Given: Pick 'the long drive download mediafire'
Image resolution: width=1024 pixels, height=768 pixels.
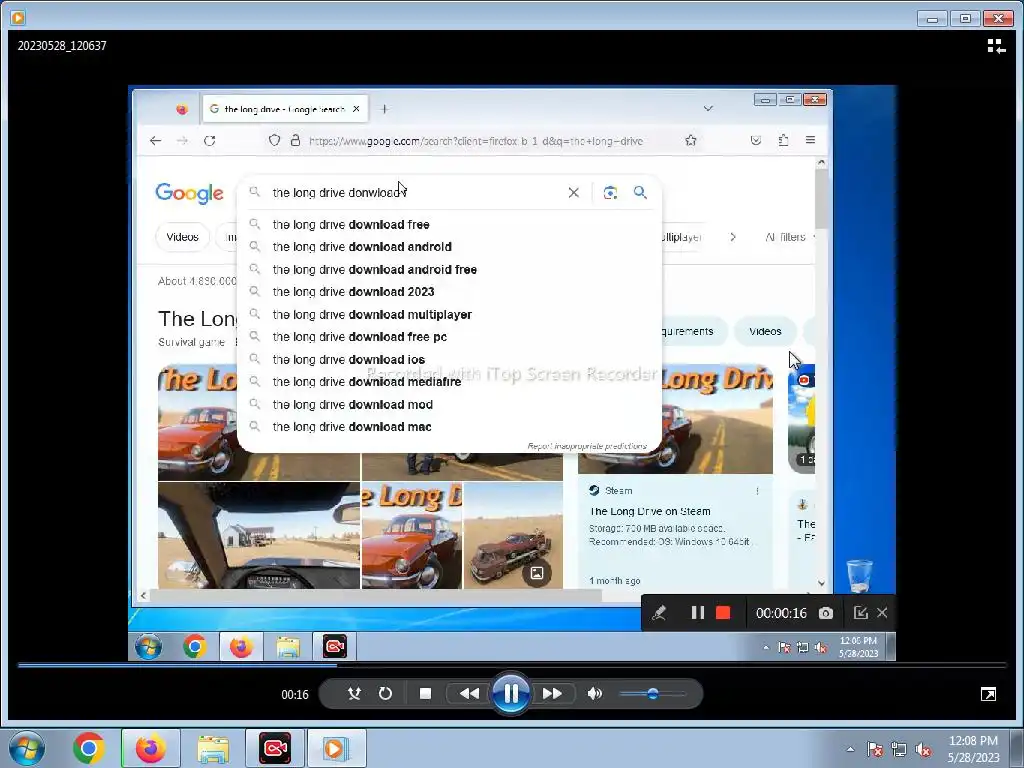Looking at the screenshot, I should (x=449, y=382).
